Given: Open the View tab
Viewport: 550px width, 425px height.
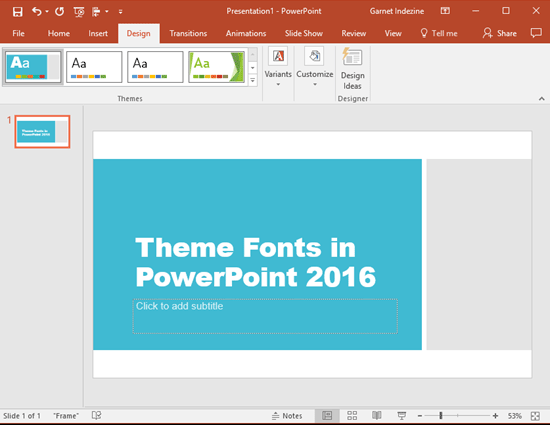Looking at the screenshot, I should click(x=393, y=33).
